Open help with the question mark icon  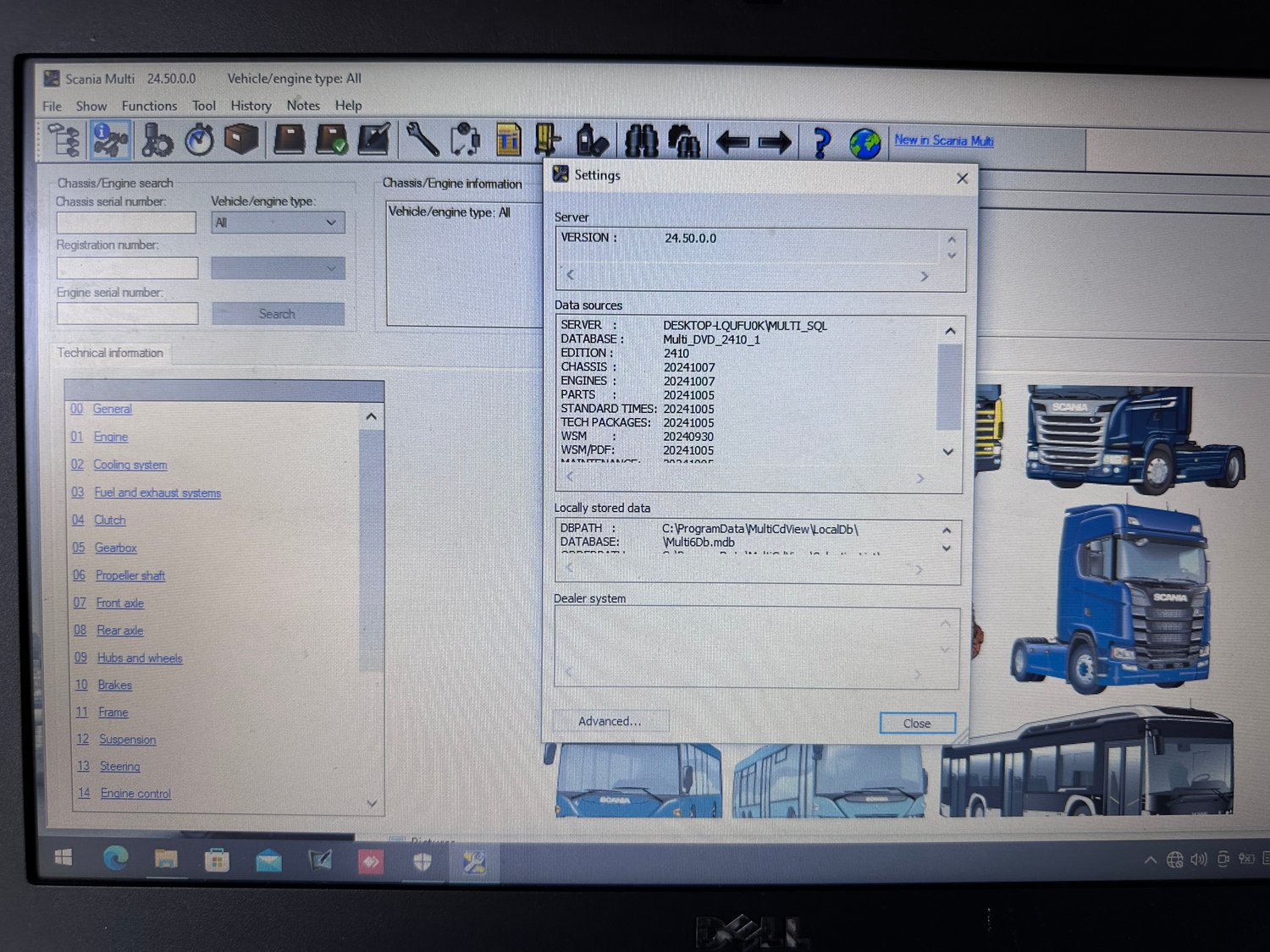[x=820, y=142]
